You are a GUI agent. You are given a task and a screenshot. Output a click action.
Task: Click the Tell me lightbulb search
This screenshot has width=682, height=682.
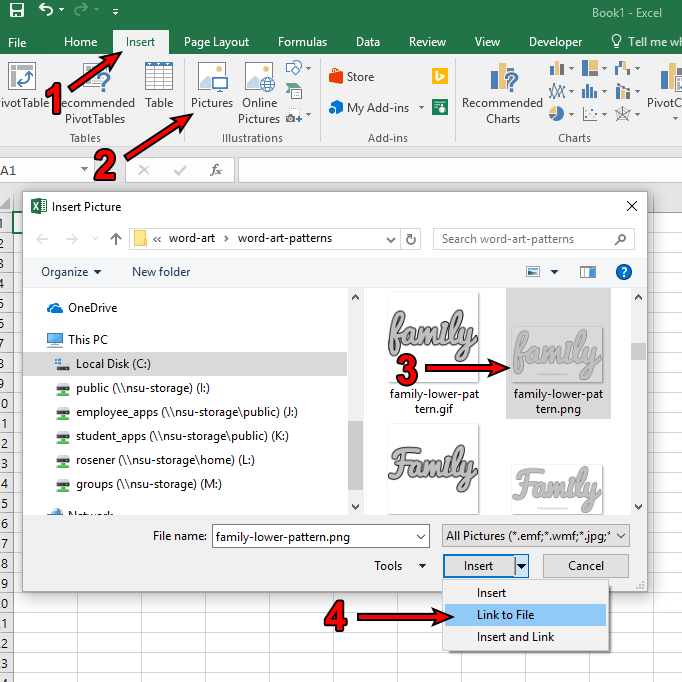pos(616,41)
